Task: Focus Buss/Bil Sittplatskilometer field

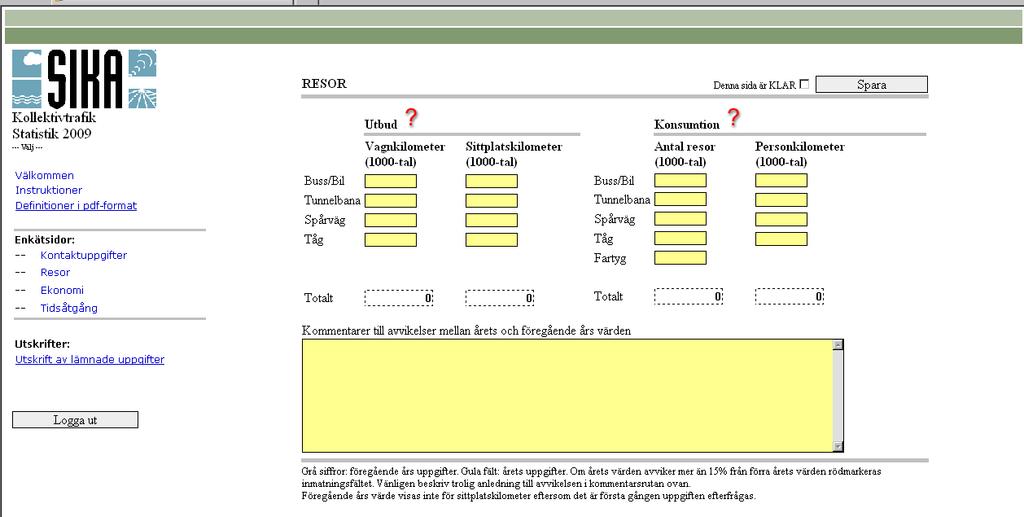Action: click(492, 181)
